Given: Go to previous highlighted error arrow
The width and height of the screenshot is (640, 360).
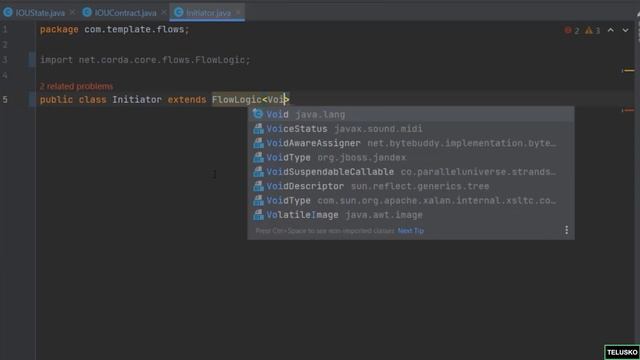Looking at the screenshot, I should [x=611, y=30].
